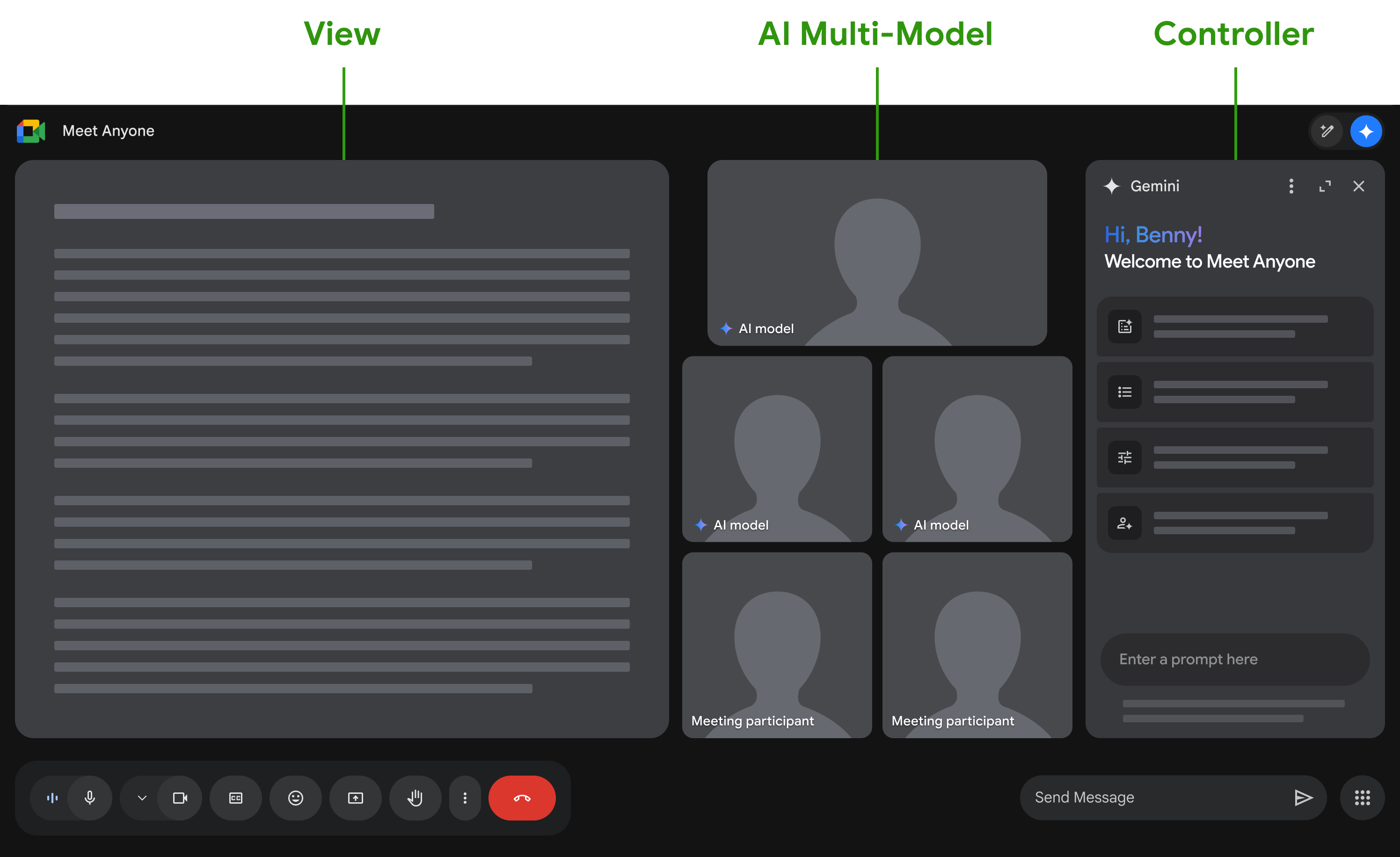
Task: Turn off the camera button
Action: tap(180, 798)
